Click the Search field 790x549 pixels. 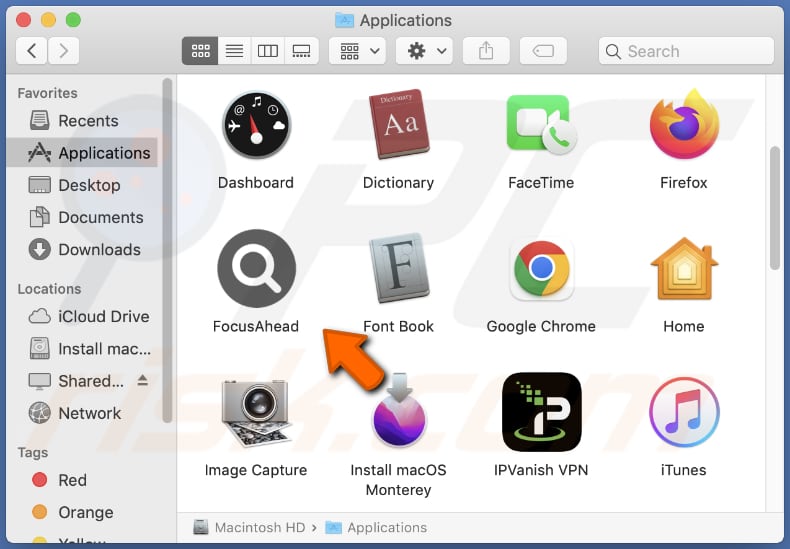[686, 51]
